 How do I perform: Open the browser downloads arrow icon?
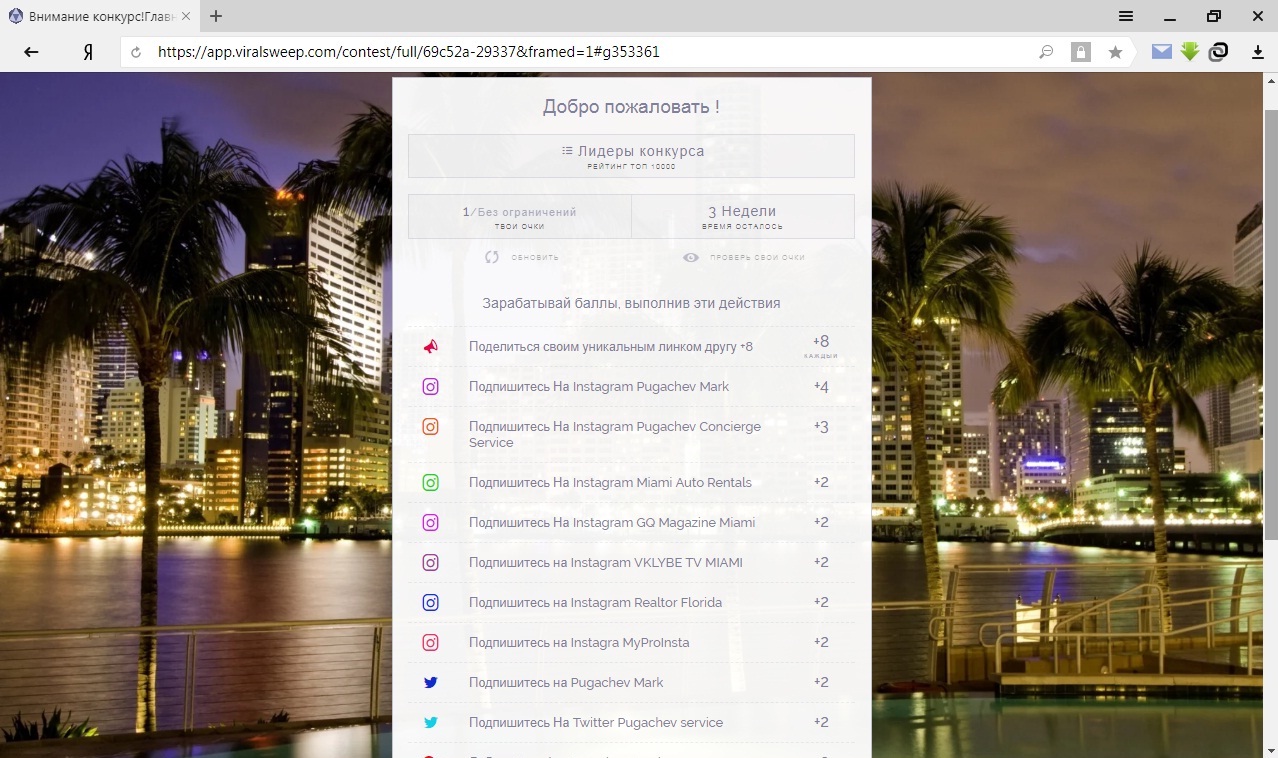(1258, 52)
